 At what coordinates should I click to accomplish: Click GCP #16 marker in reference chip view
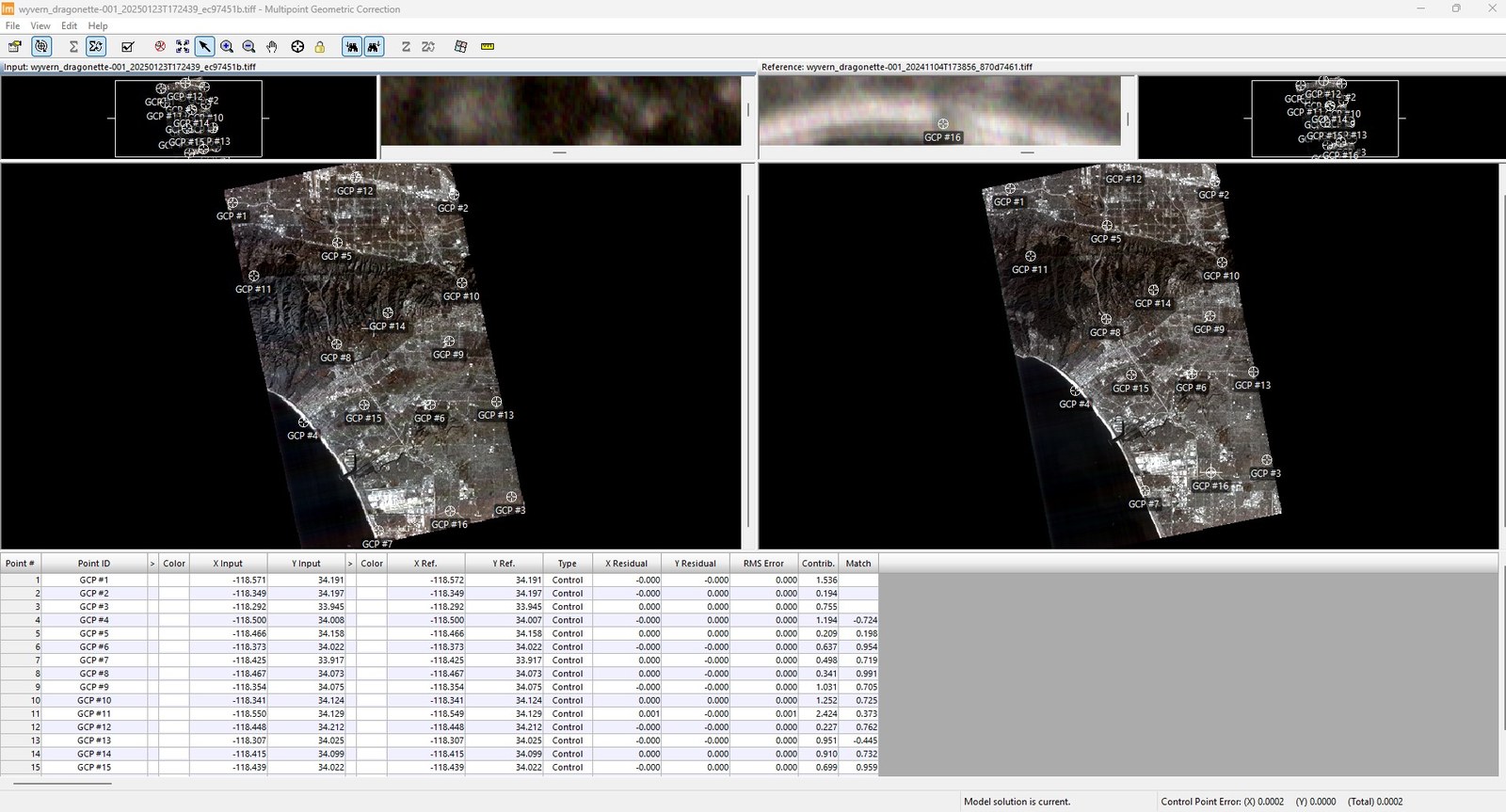tap(943, 124)
